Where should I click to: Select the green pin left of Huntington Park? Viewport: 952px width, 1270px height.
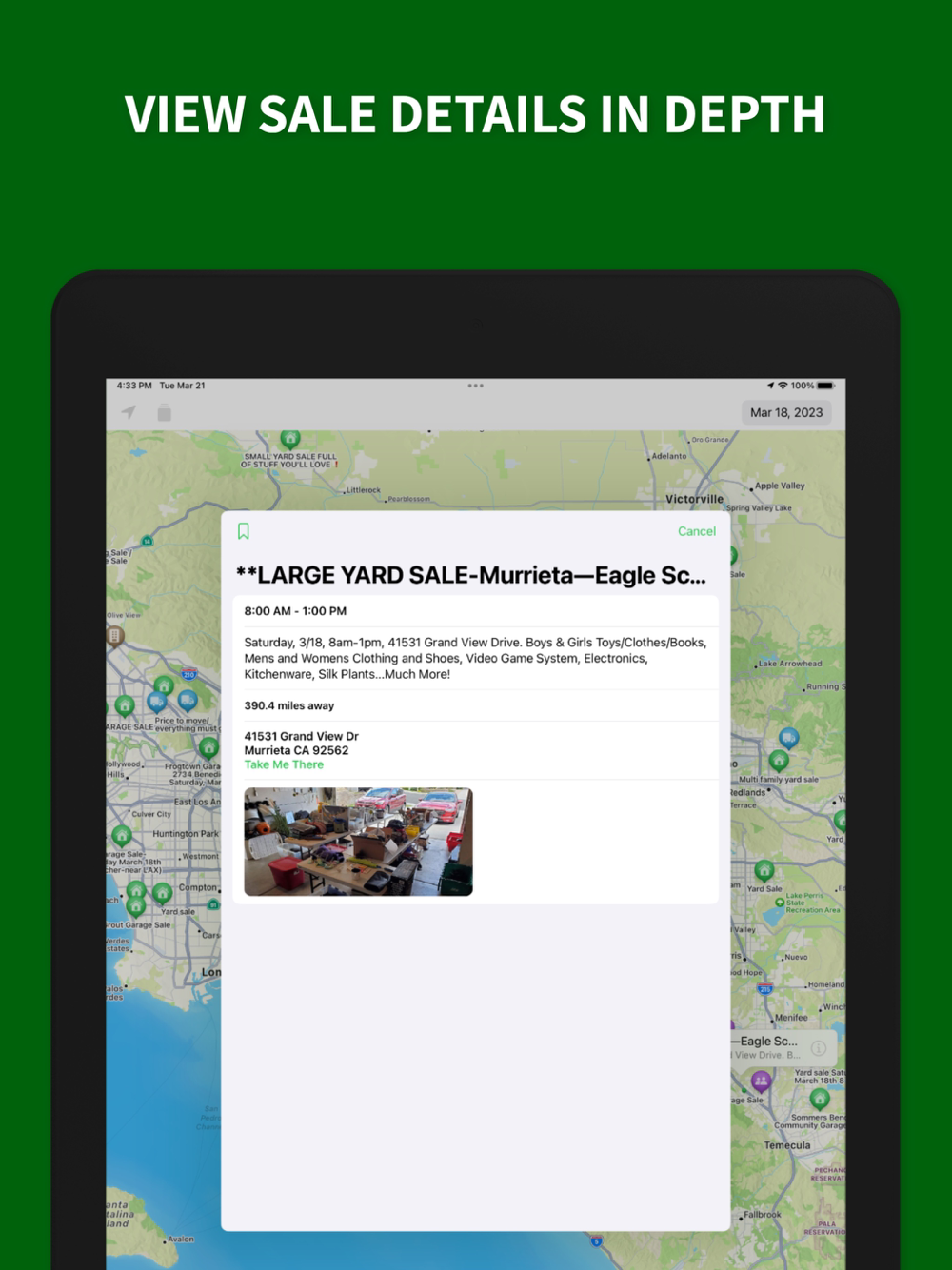[121, 836]
